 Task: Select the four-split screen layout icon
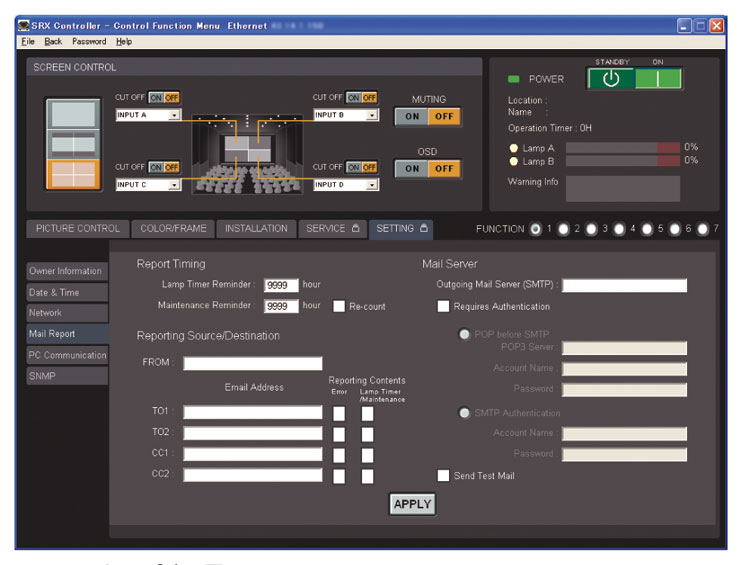pyautogui.click(x=73, y=174)
